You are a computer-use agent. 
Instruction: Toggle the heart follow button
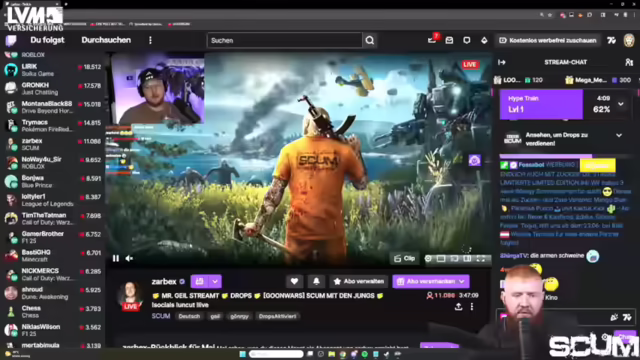point(294,281)
